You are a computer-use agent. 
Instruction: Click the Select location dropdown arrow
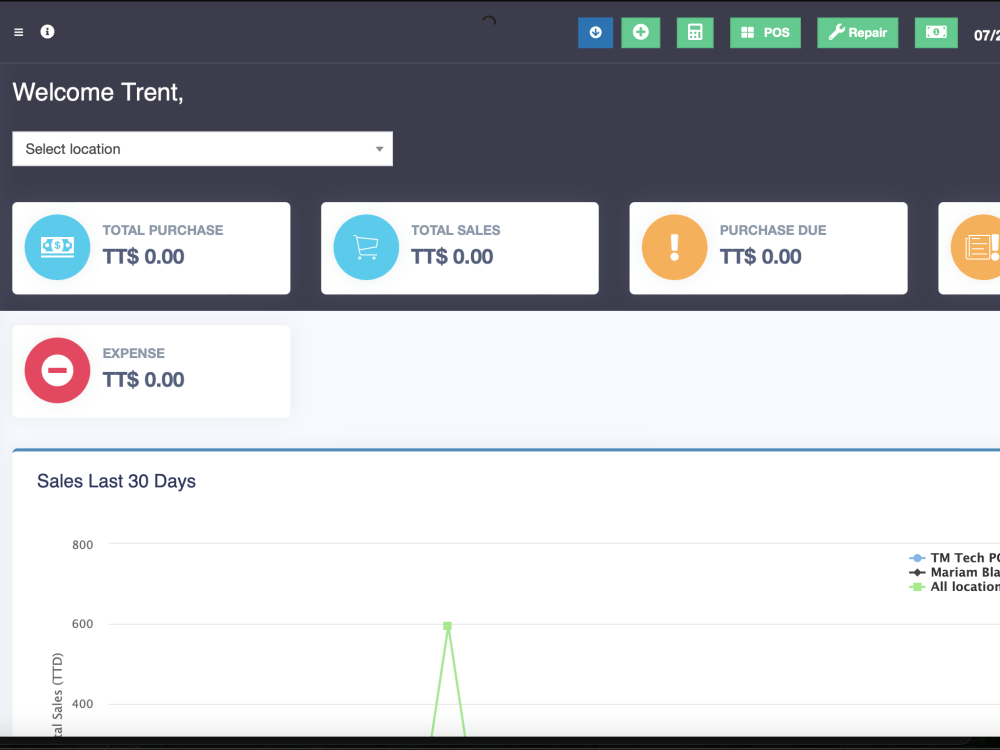[x=379, y=149]
